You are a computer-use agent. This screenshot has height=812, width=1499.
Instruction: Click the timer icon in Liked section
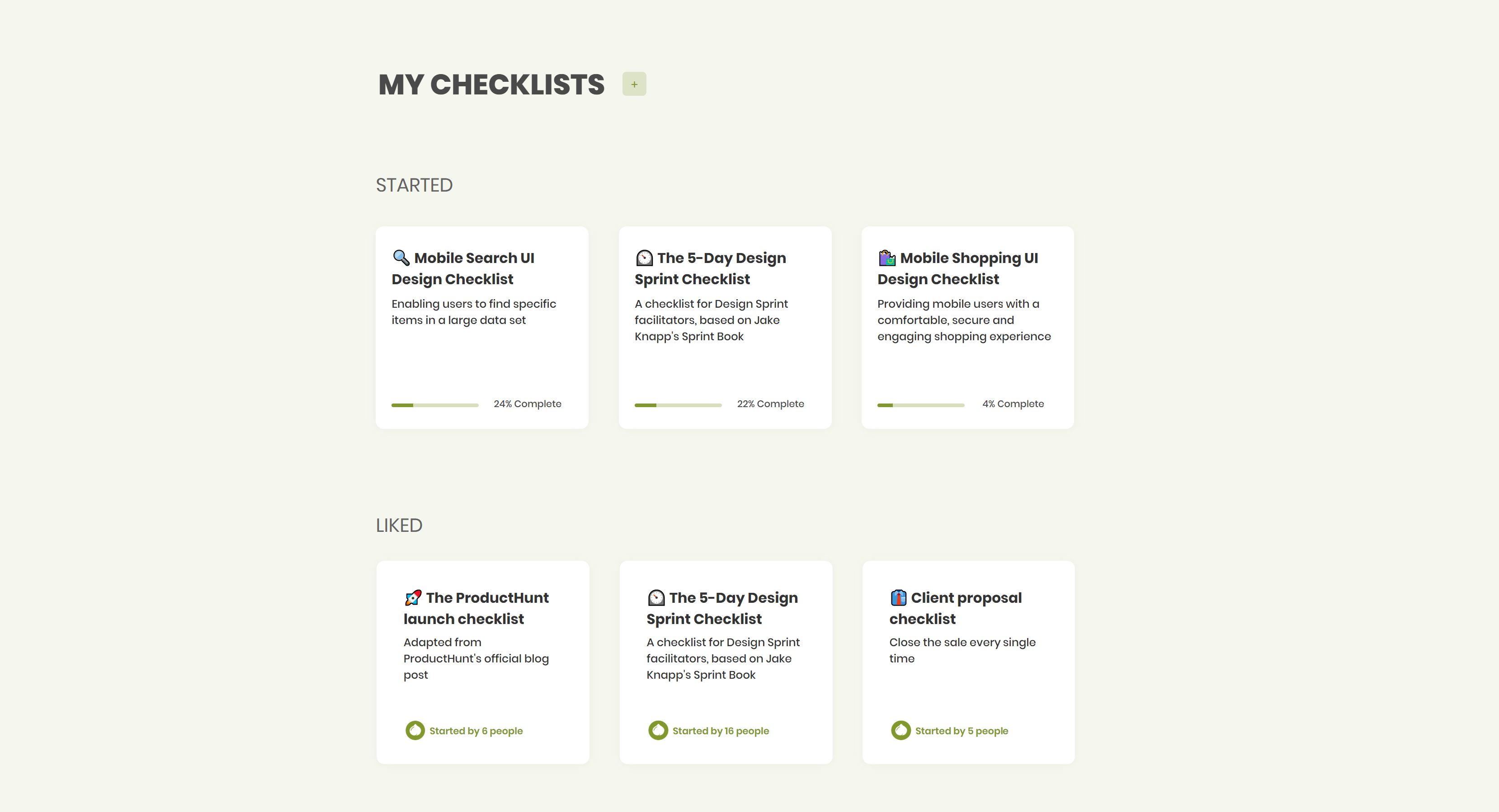(x=656, y=597)
